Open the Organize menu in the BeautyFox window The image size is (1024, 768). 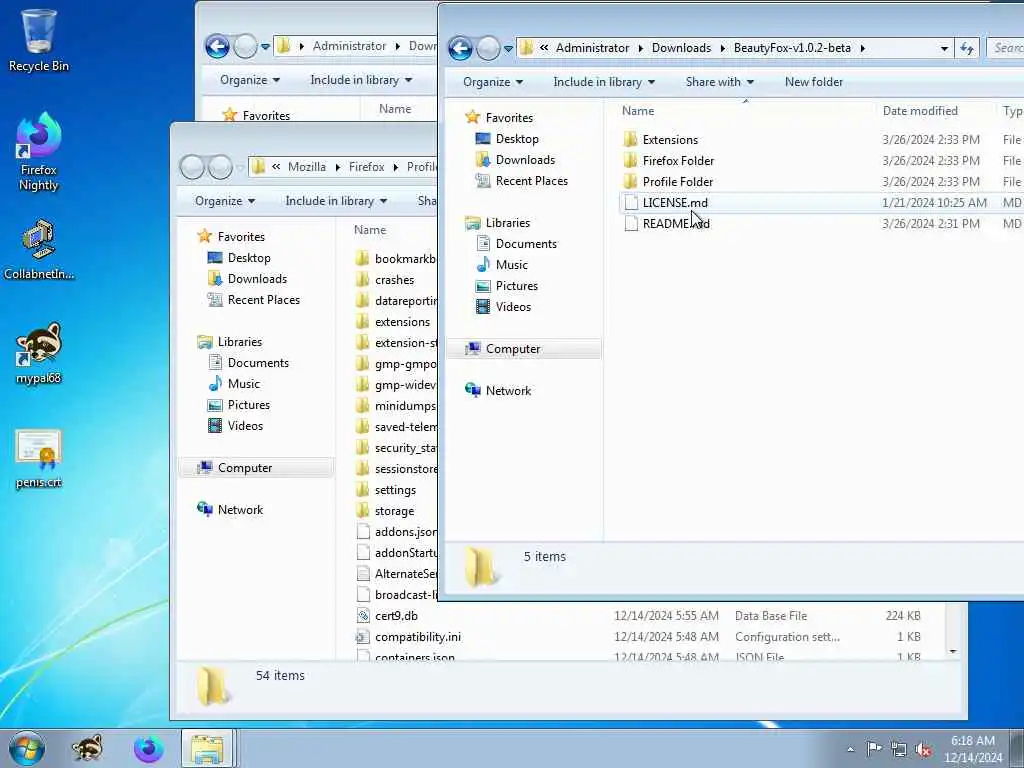(x=493, y=82)
